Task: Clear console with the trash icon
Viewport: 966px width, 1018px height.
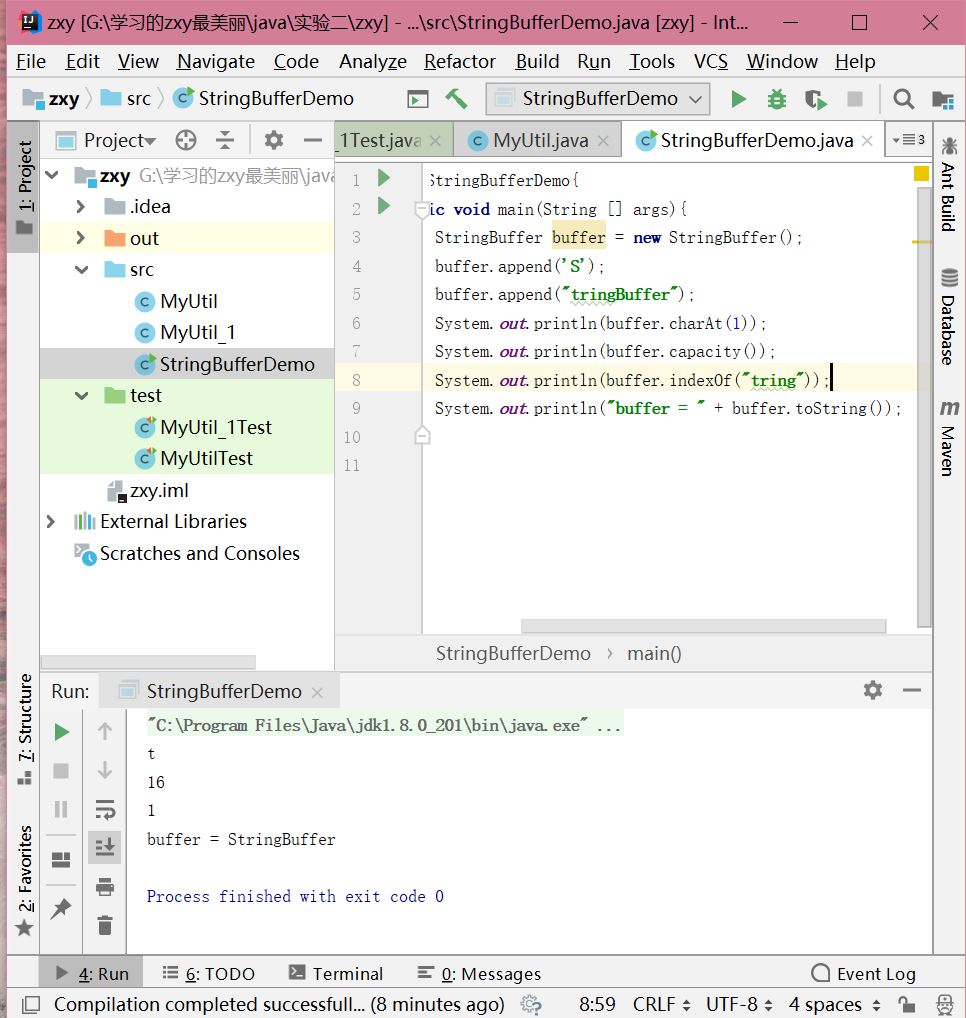Action: point(105,925)
